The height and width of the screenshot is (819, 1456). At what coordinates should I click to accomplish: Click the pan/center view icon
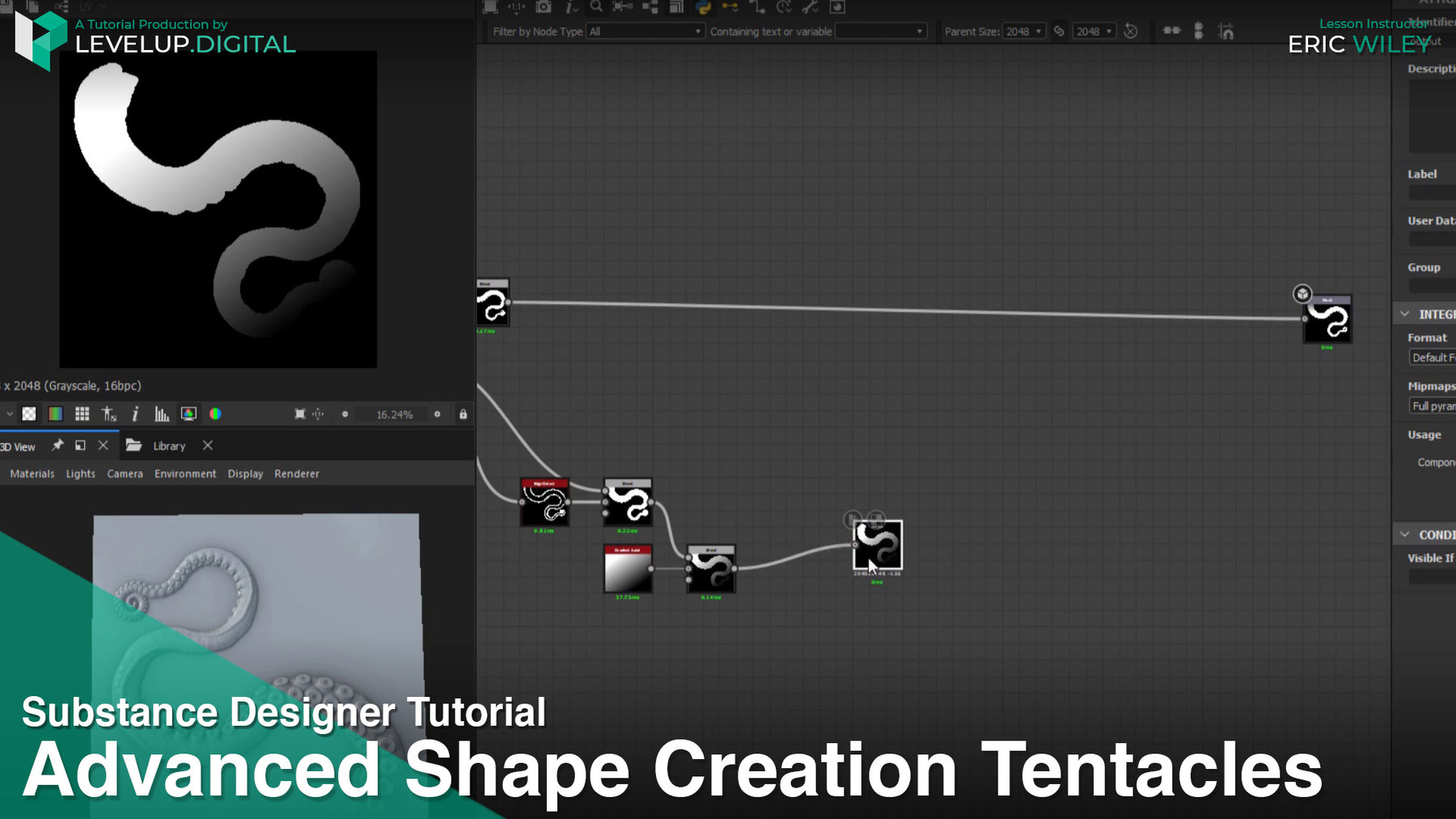(x=318, y=414)
